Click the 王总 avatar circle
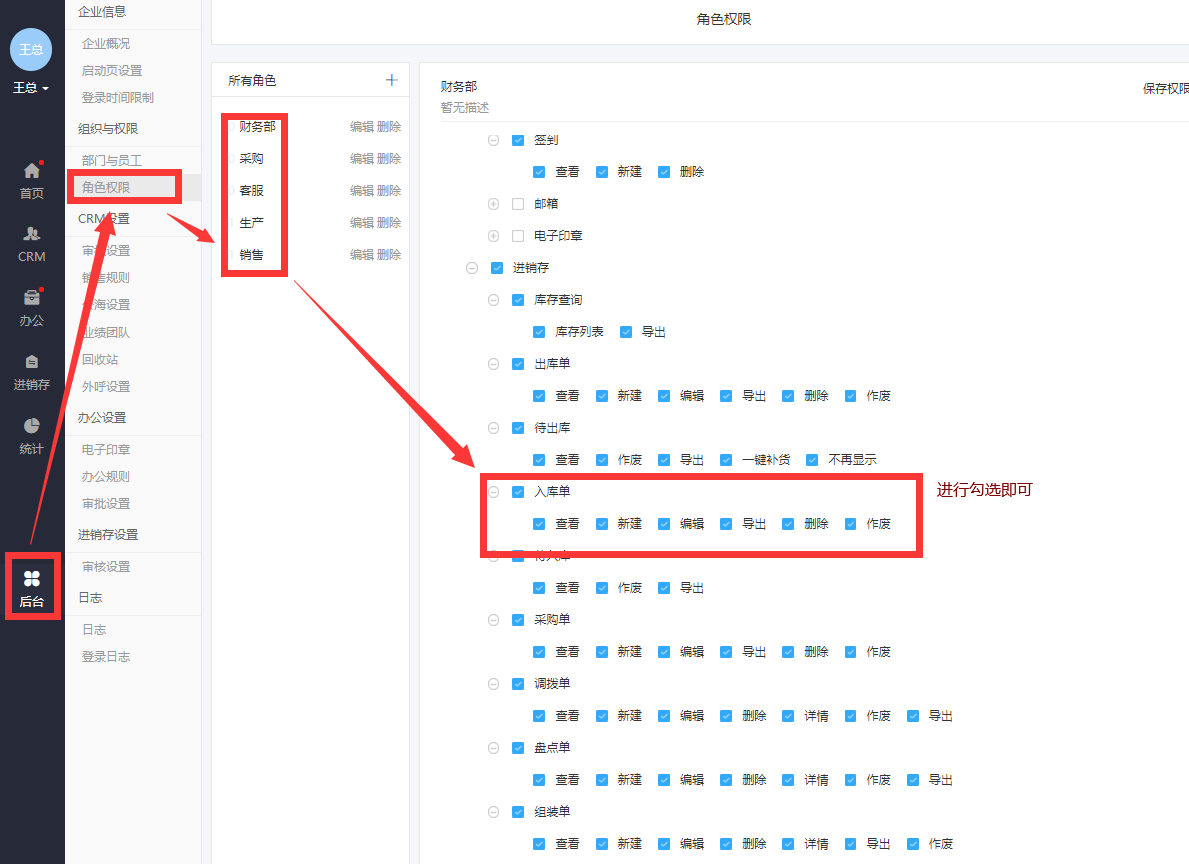Image resolution: width=1189 pixels, height=864 pixels. 31,49
